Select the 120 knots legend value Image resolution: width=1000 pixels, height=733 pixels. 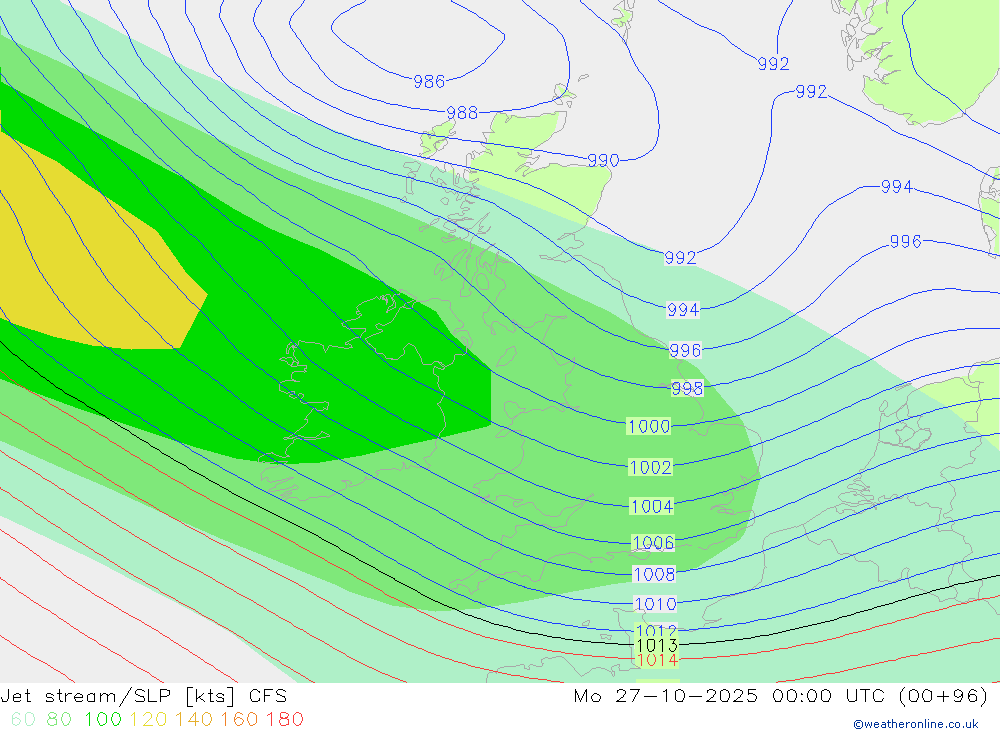(x=148, y=720)
